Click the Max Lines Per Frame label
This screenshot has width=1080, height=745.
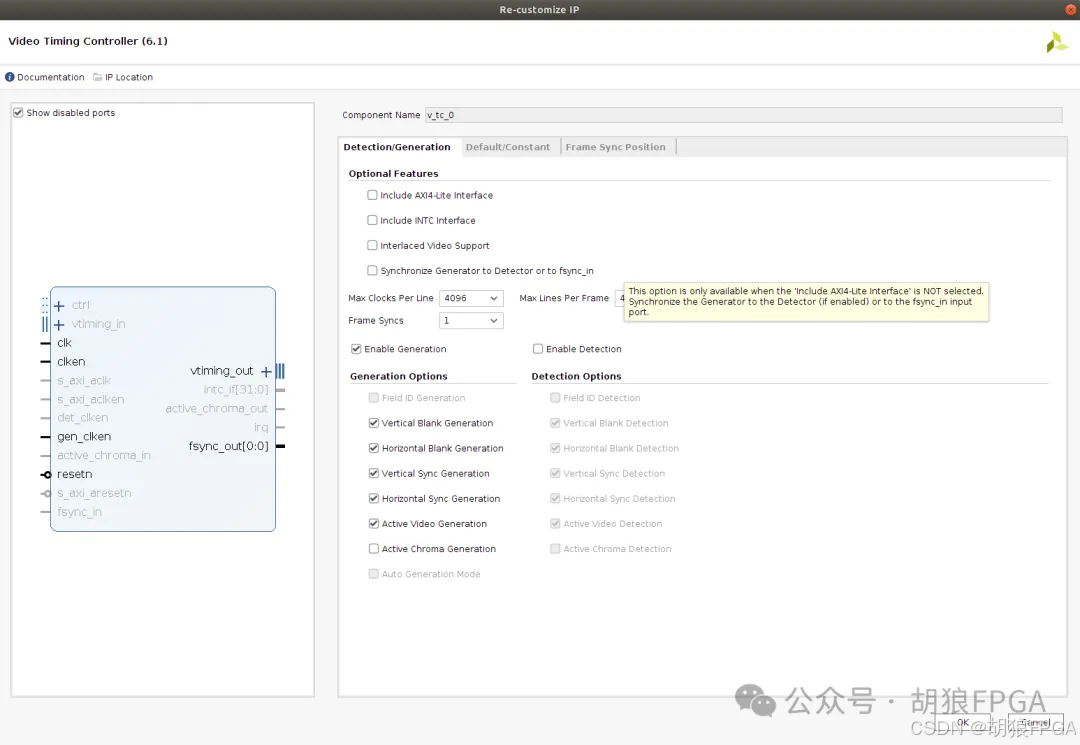(564, 298)
